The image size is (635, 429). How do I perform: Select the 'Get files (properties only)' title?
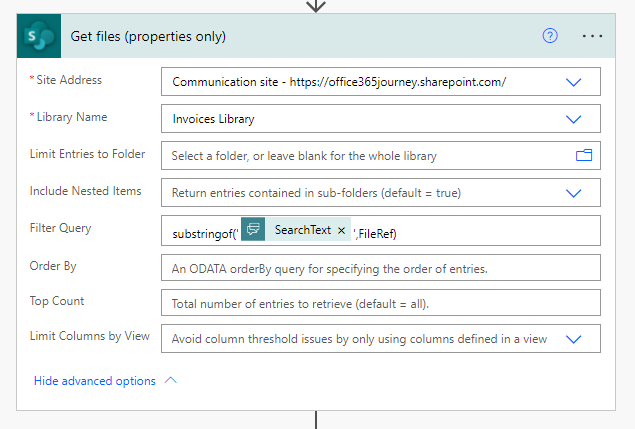coord(148,36)
